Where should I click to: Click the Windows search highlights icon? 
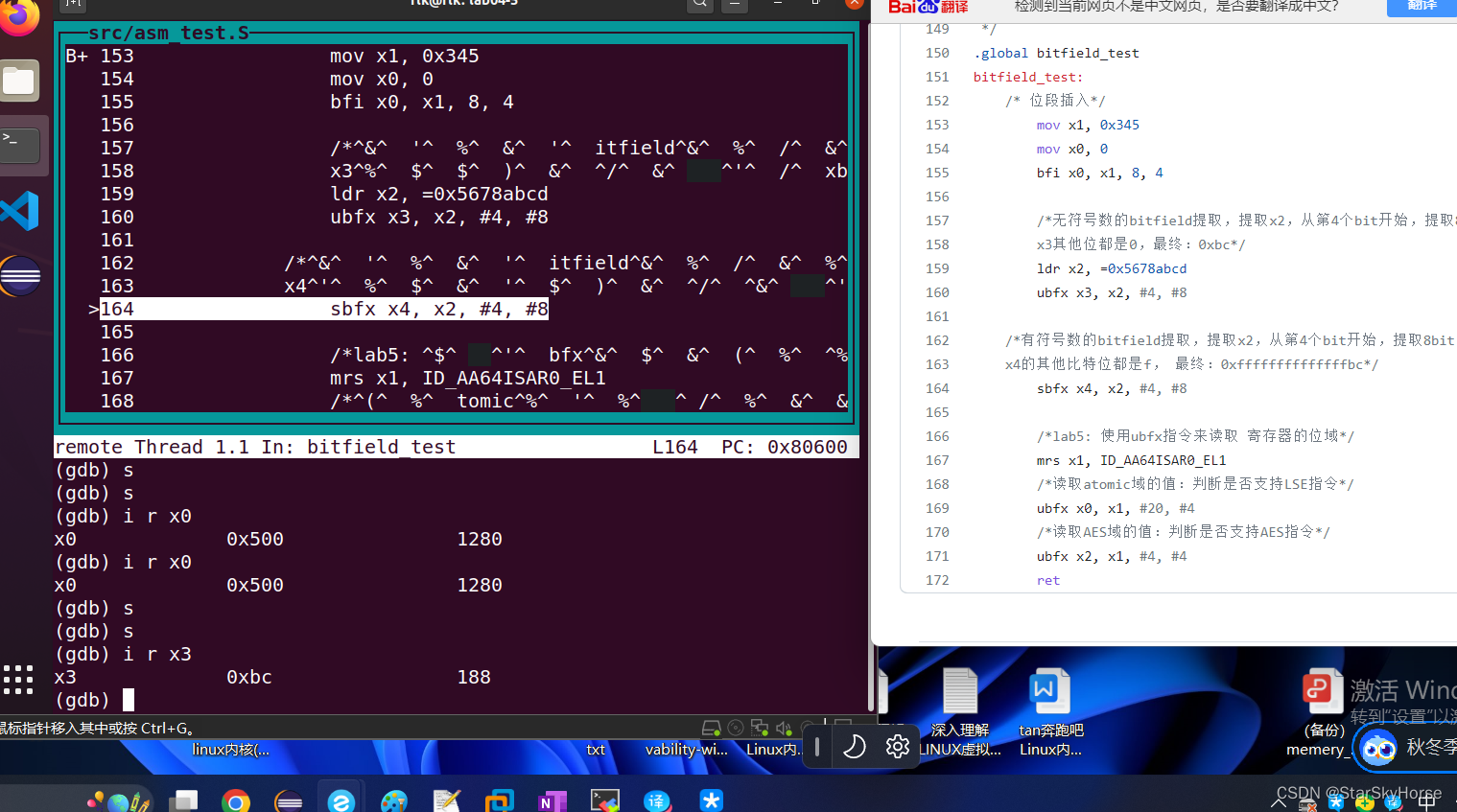coord(120,800)
